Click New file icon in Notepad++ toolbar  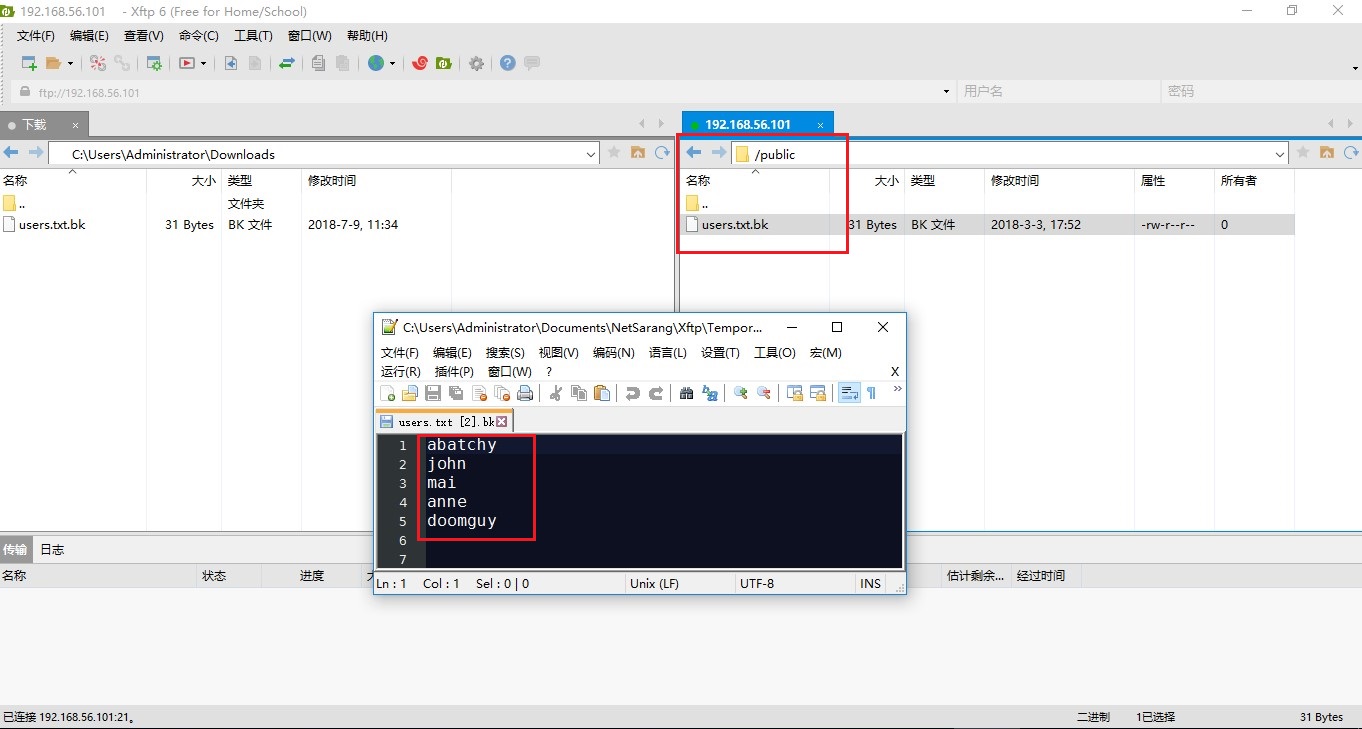388,393
